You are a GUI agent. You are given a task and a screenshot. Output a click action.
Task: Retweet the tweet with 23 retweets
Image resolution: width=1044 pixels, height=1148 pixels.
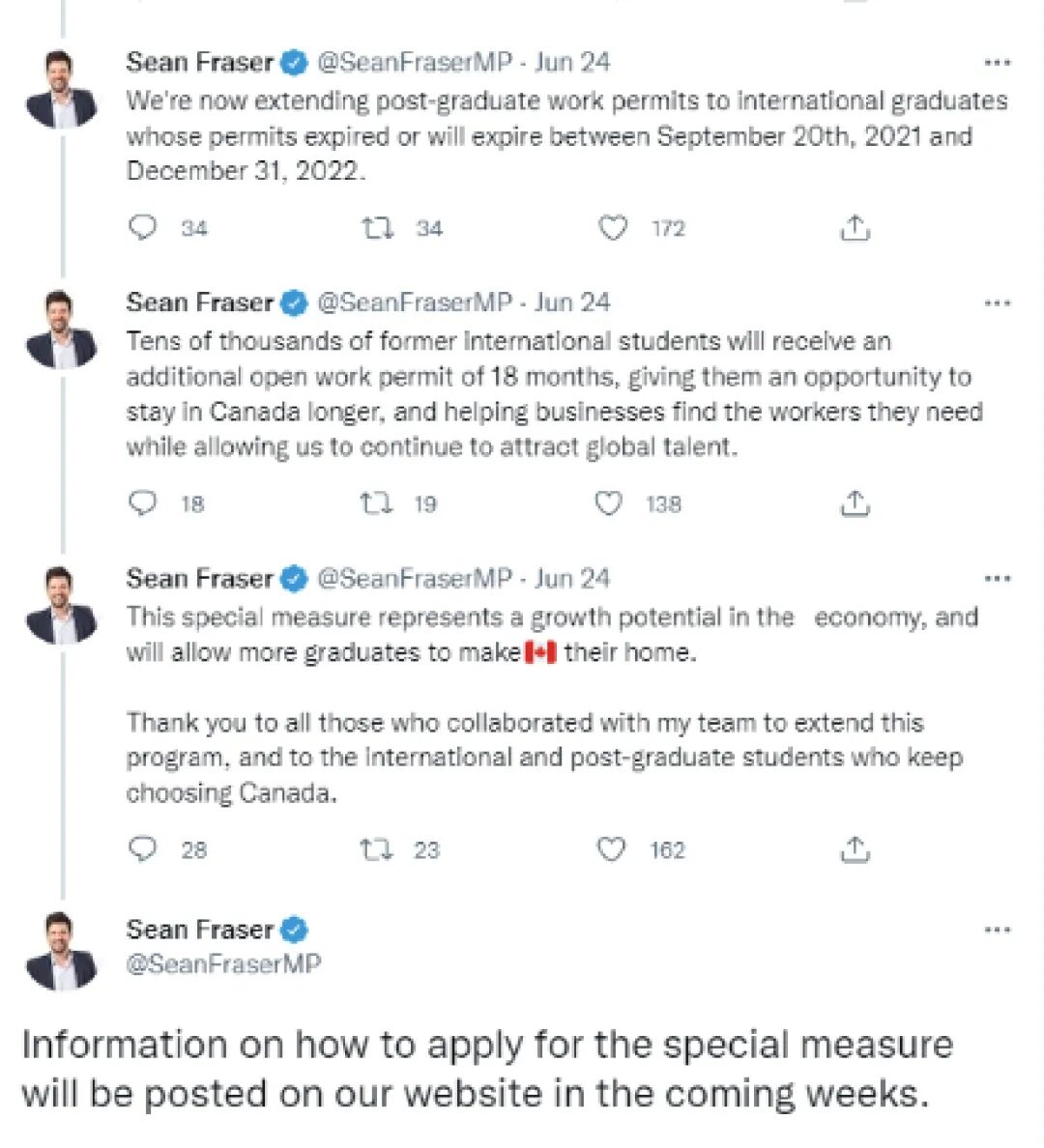click(377, 849)
